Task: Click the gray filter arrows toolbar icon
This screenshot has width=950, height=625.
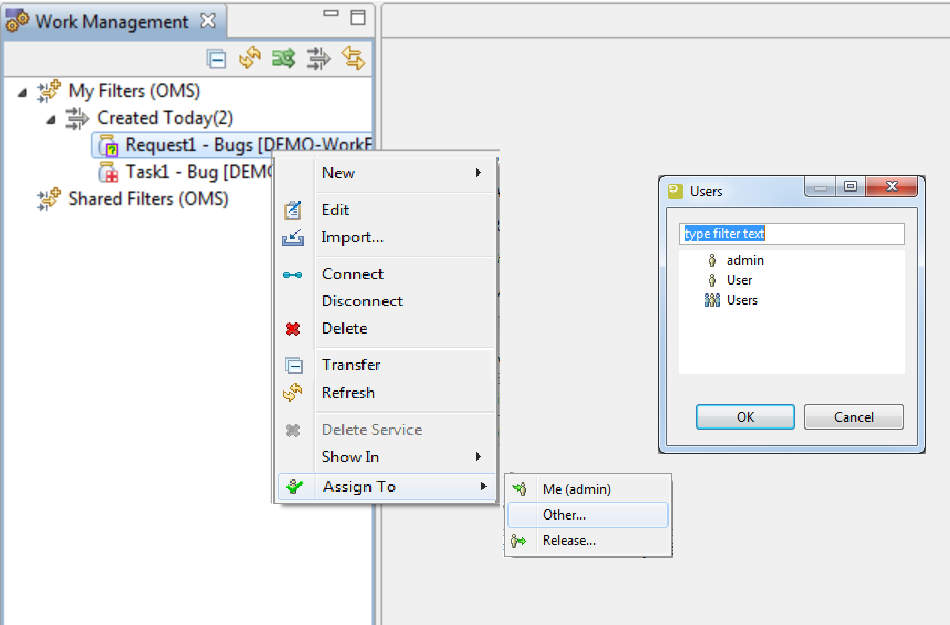Action: click(x=318, y=59)
